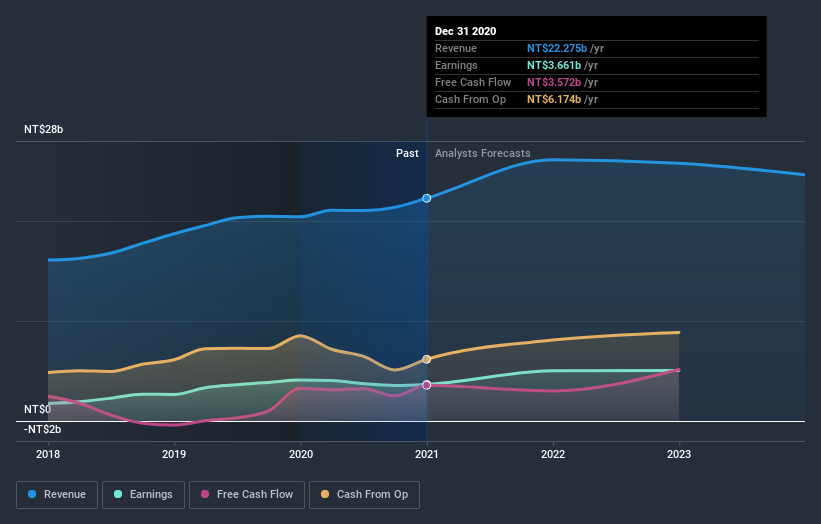
Task: Click the 2020 axis label
Action: point(301,454)
